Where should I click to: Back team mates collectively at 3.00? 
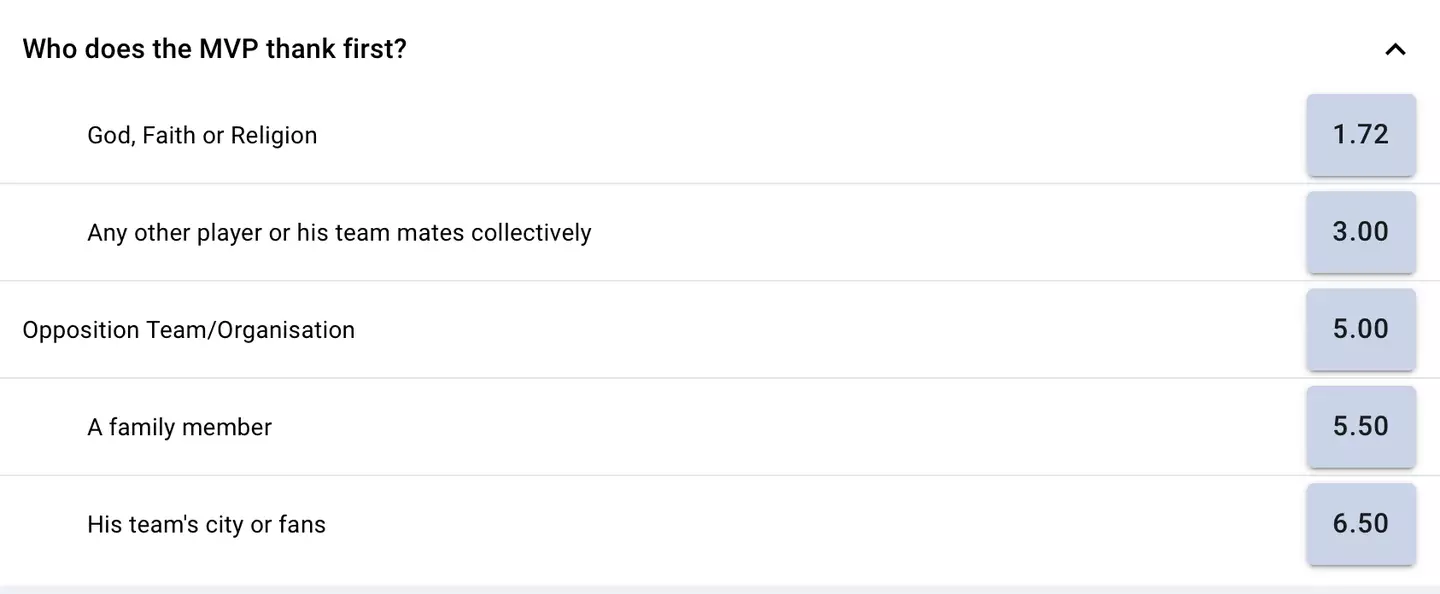(1360, 232)
